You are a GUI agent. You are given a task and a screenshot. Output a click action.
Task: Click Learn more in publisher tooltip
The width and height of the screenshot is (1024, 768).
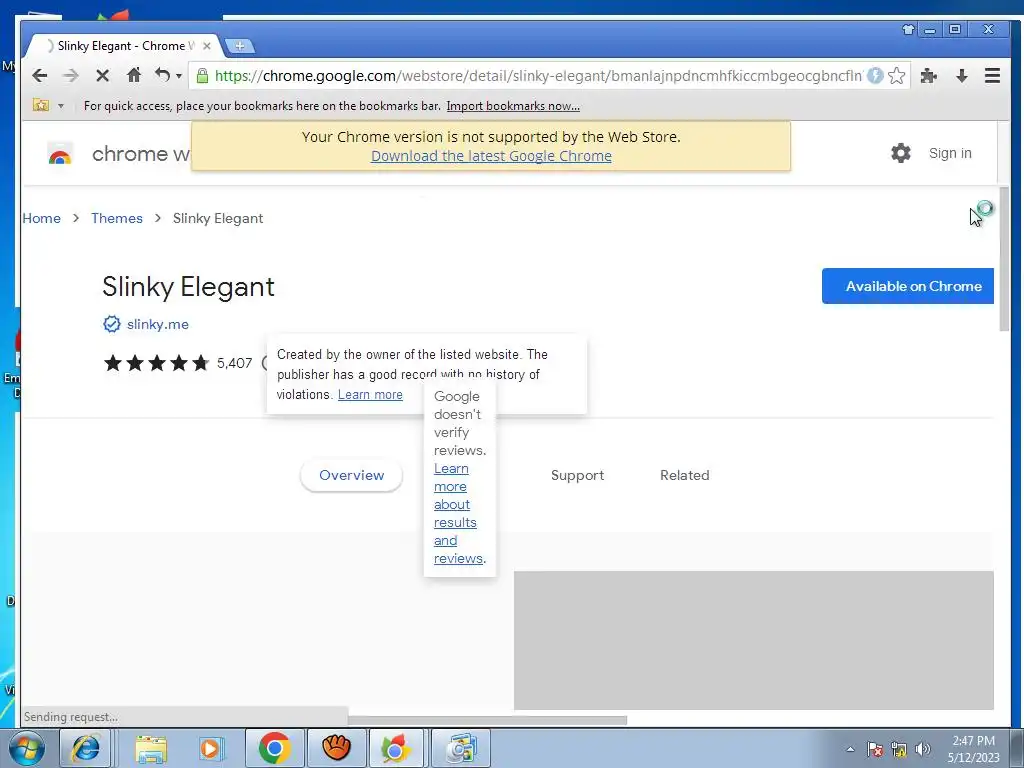pyautogui.click(x=370, y=394)
